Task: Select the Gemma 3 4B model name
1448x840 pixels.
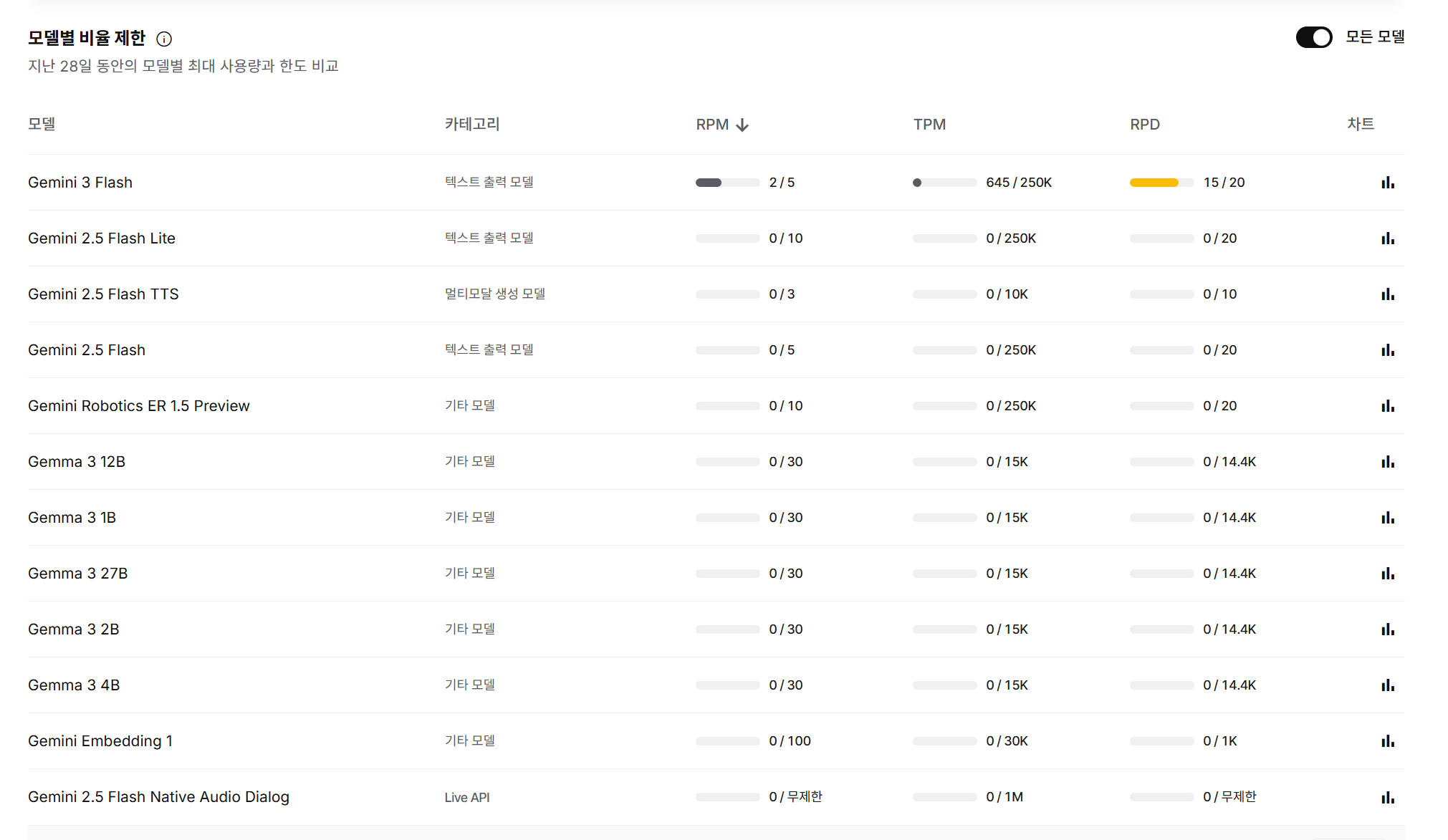Action: pyautogui.click(x=74, y=685)
